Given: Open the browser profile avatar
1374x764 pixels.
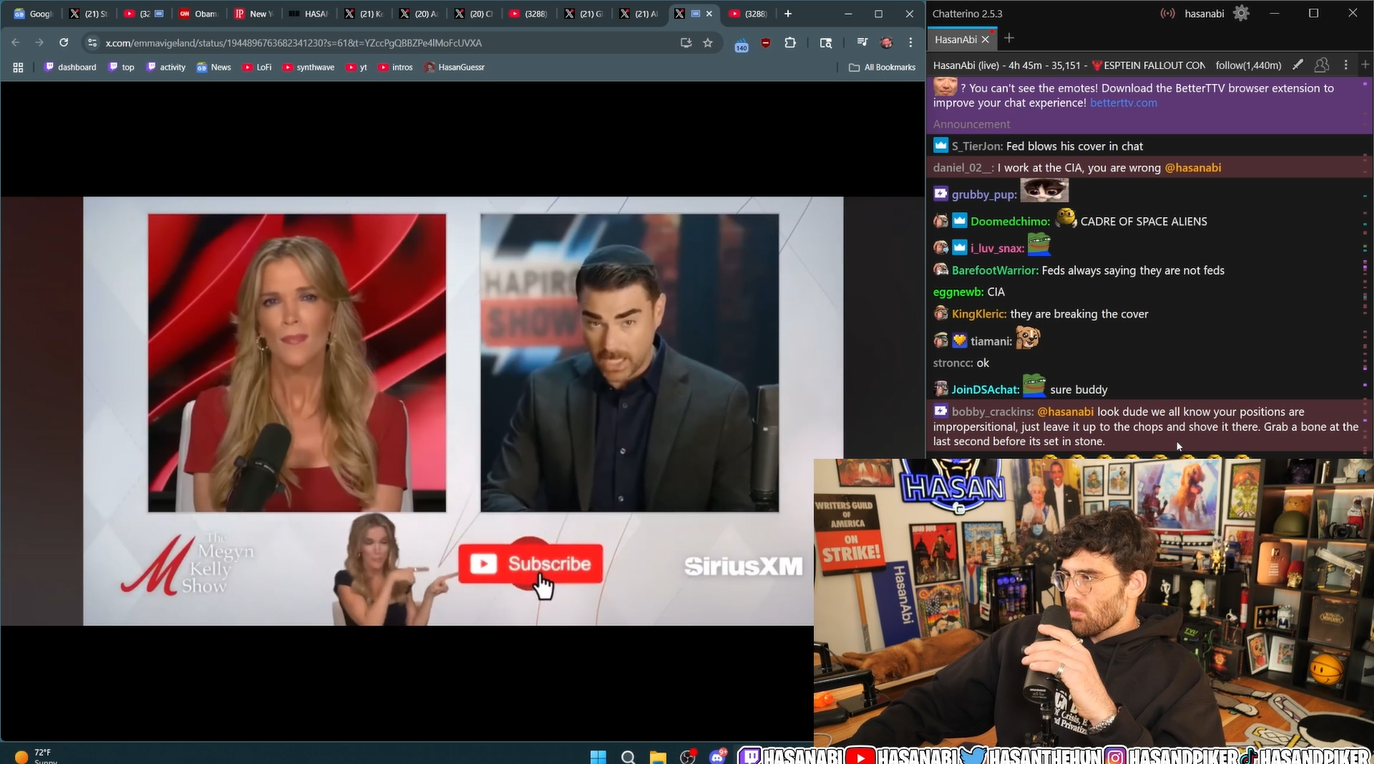Looking at the screenshot, I should [886, 43].
